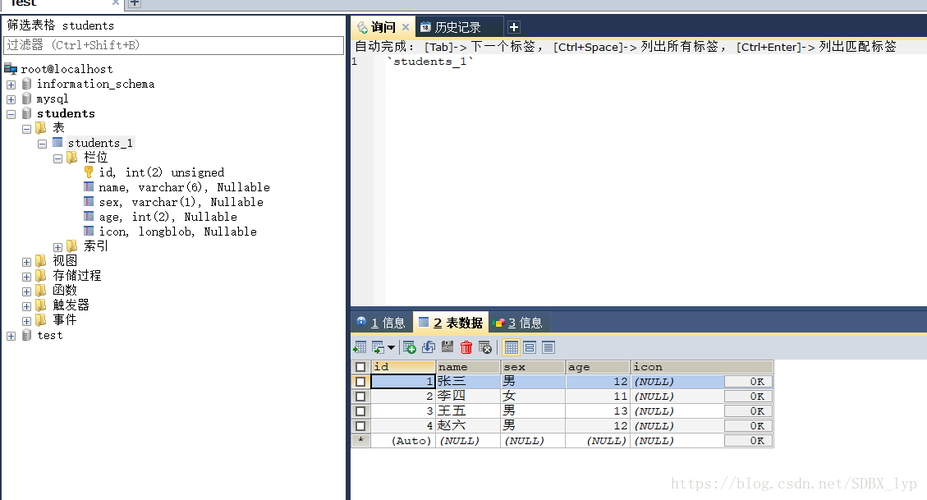Click the test database icon
Image resolution: width=927 pixels, height=500 pixels.
point(27,335)
